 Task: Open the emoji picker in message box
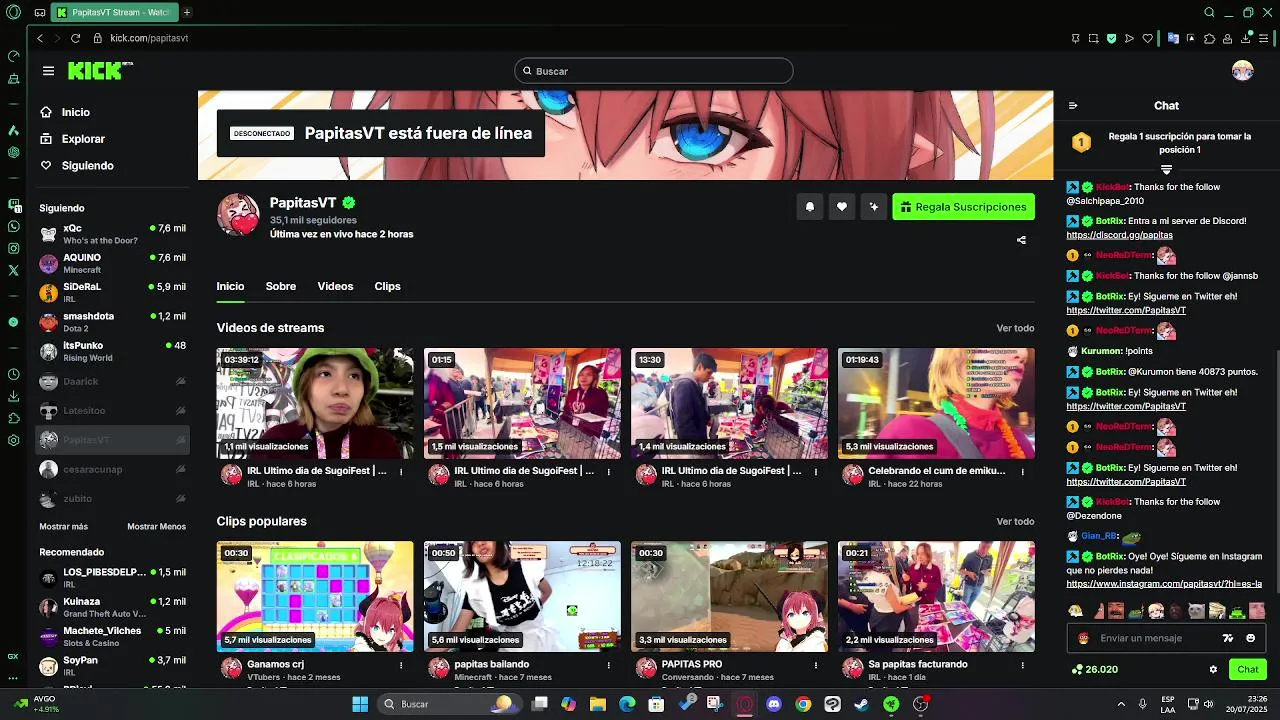click(x=1251, y=638)
